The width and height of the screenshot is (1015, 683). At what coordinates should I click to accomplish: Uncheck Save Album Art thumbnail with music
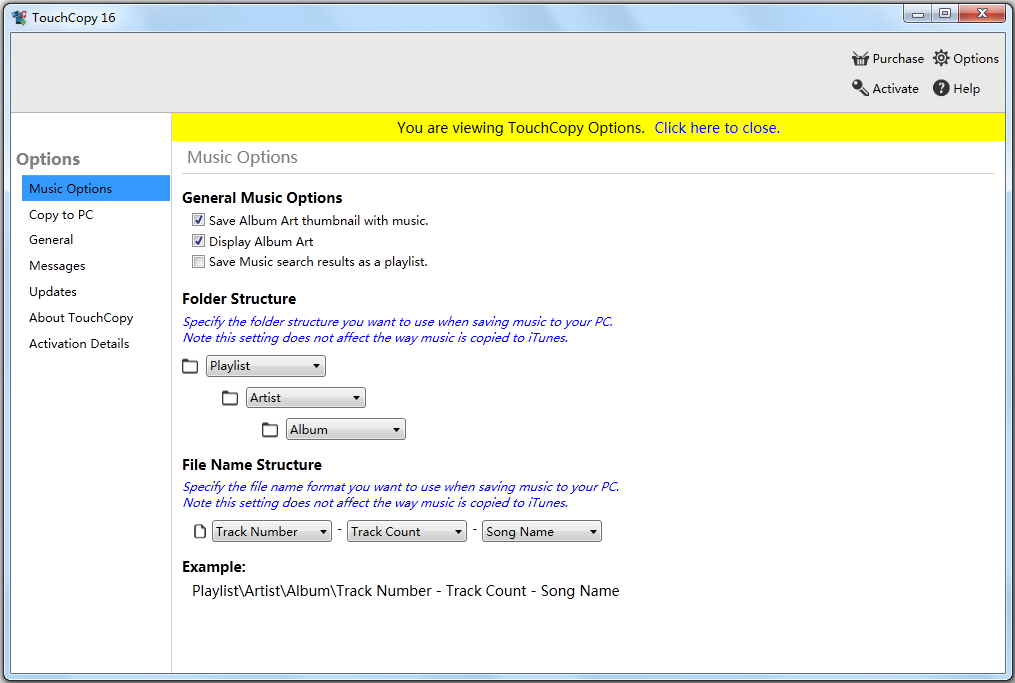pos(198,220)
